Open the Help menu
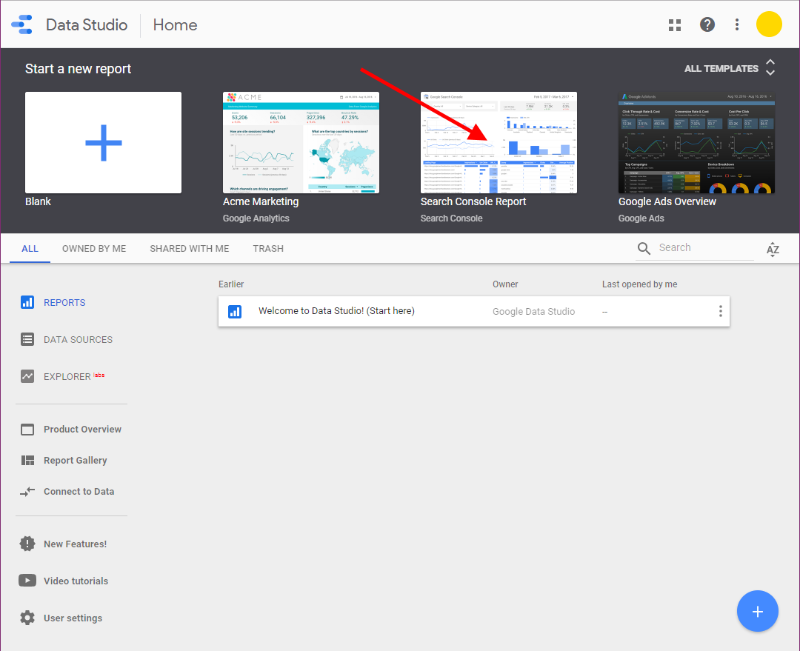 [706, 24]
